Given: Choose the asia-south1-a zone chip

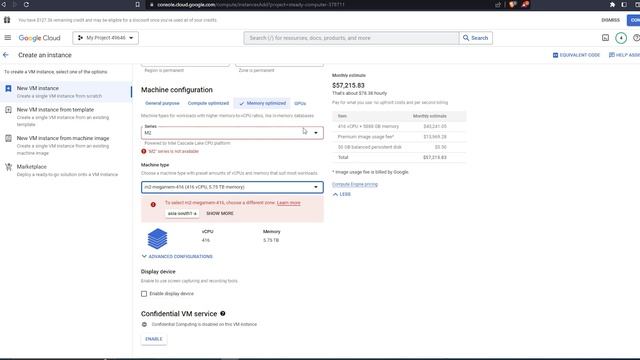Looking at the screenshot, I should pos(182,213).
